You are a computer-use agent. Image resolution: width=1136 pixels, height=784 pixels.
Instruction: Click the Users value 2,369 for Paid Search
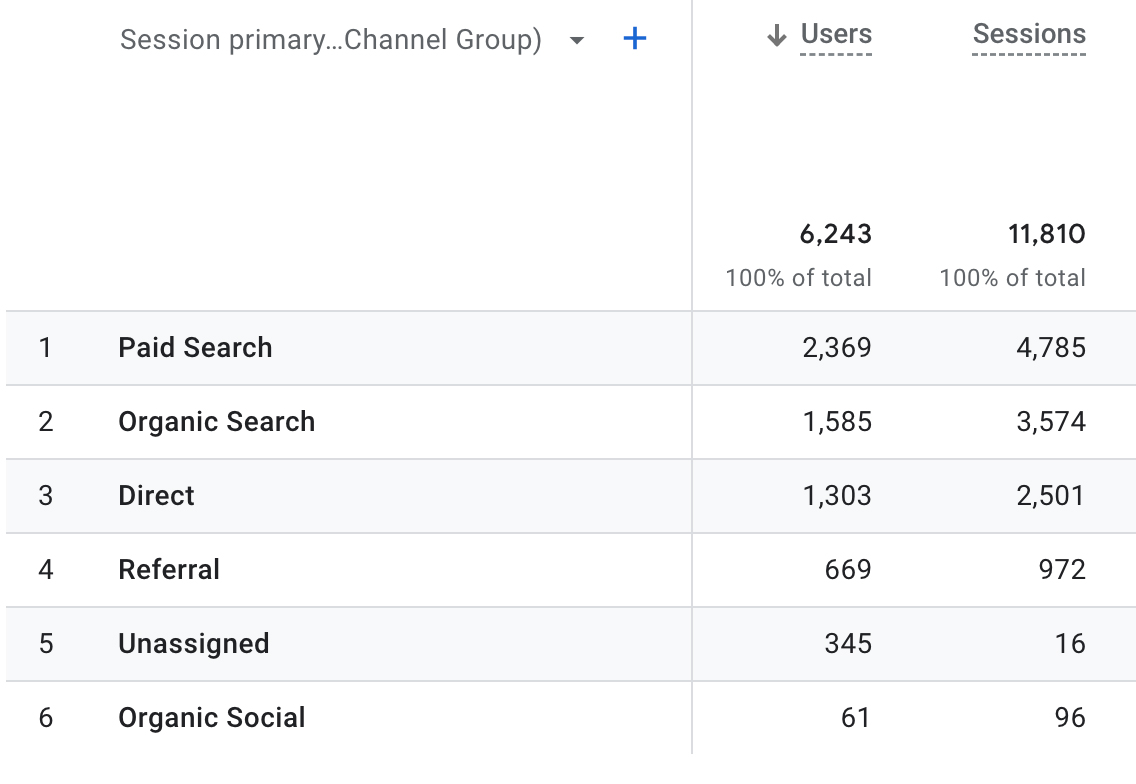click(838, 347)
